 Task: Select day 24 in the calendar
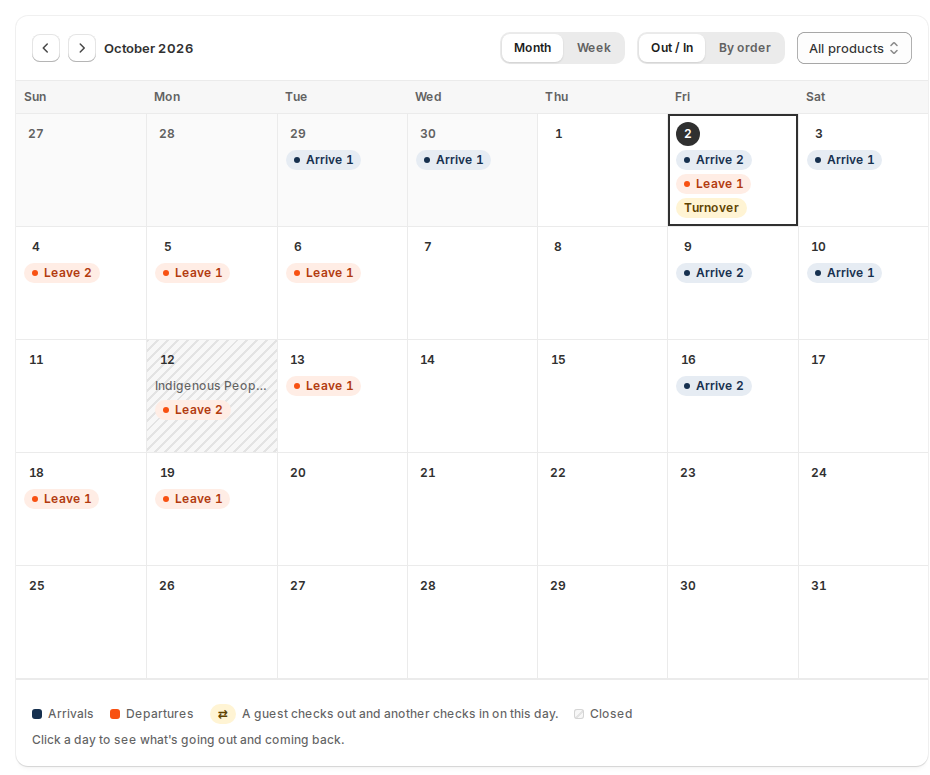tap(864, 509)
